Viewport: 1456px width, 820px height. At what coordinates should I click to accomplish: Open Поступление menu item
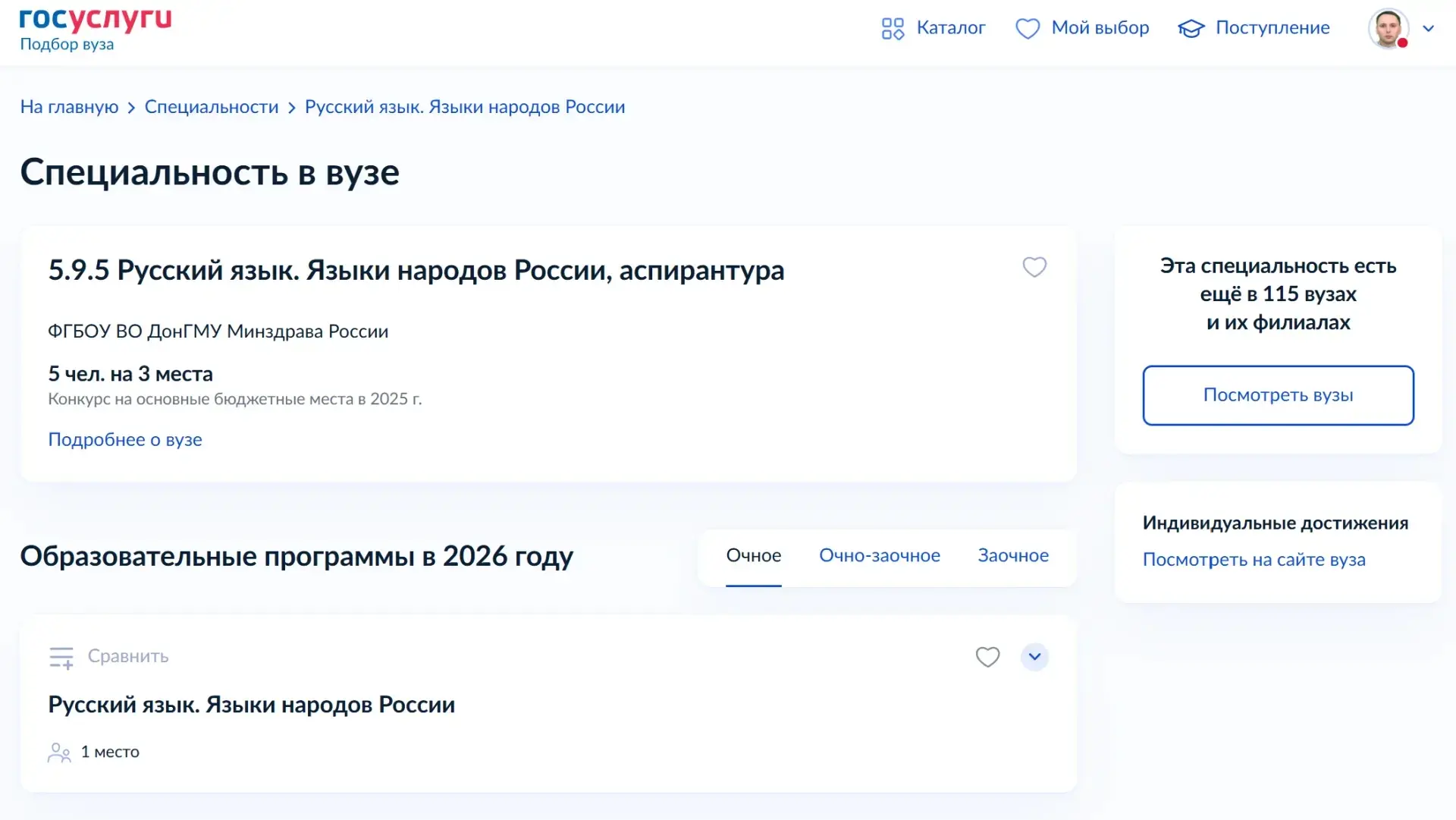coord(1272,28)
